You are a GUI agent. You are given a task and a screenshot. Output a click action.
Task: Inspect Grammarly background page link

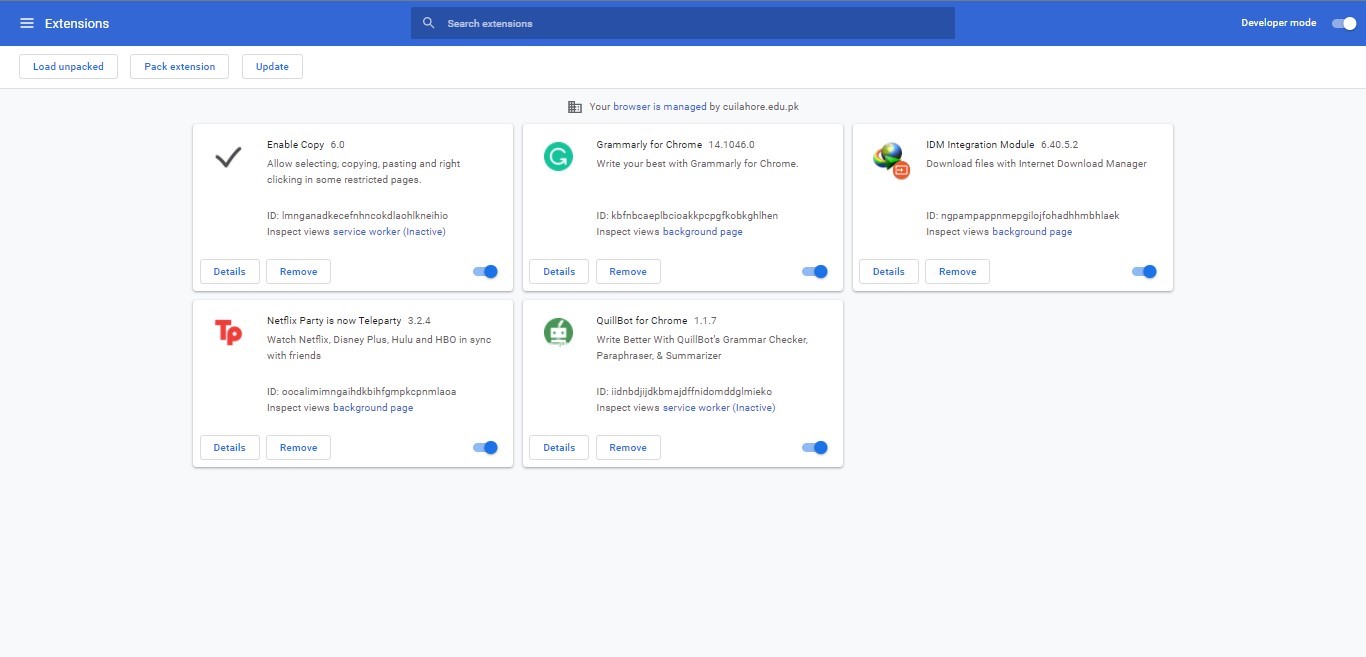(703, 232)
